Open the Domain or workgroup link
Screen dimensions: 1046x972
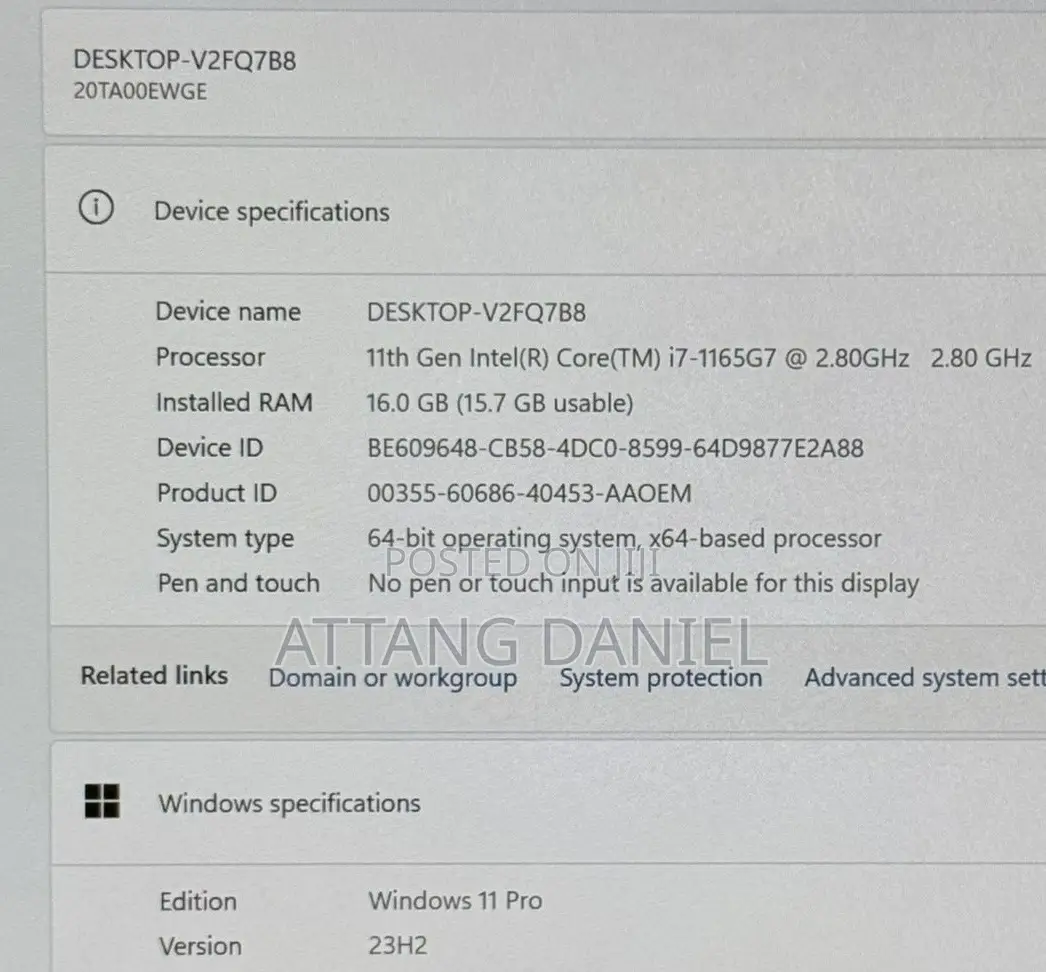pyautogui.click(x=392, y=678)
